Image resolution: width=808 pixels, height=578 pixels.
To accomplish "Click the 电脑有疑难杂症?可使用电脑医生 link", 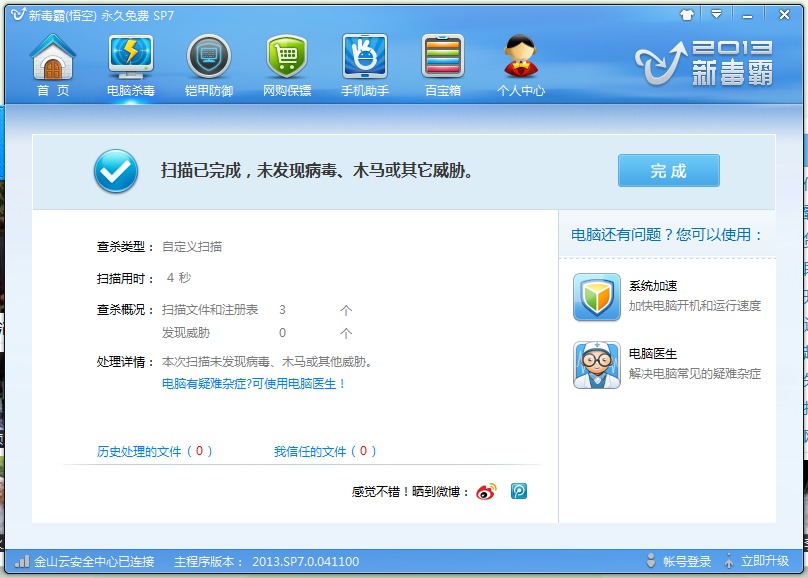I will (x=254, y=384).
